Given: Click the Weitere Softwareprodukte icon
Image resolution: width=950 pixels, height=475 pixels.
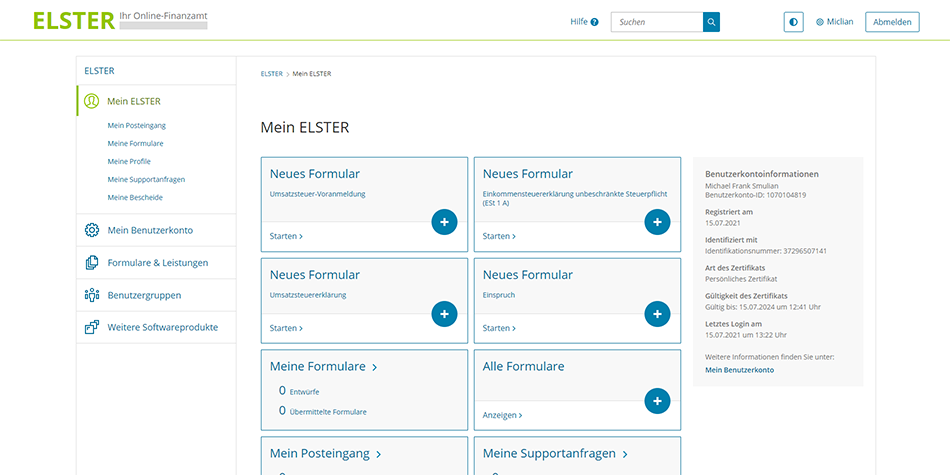Looking at the screenshot, I should coord(91,328).
